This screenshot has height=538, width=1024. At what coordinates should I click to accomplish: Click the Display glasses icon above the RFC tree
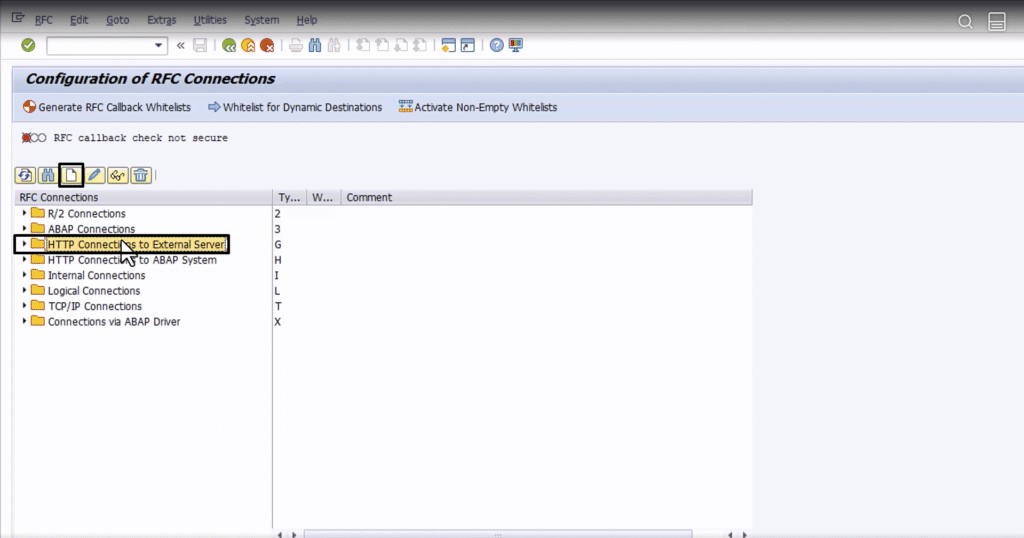(118, 175)
